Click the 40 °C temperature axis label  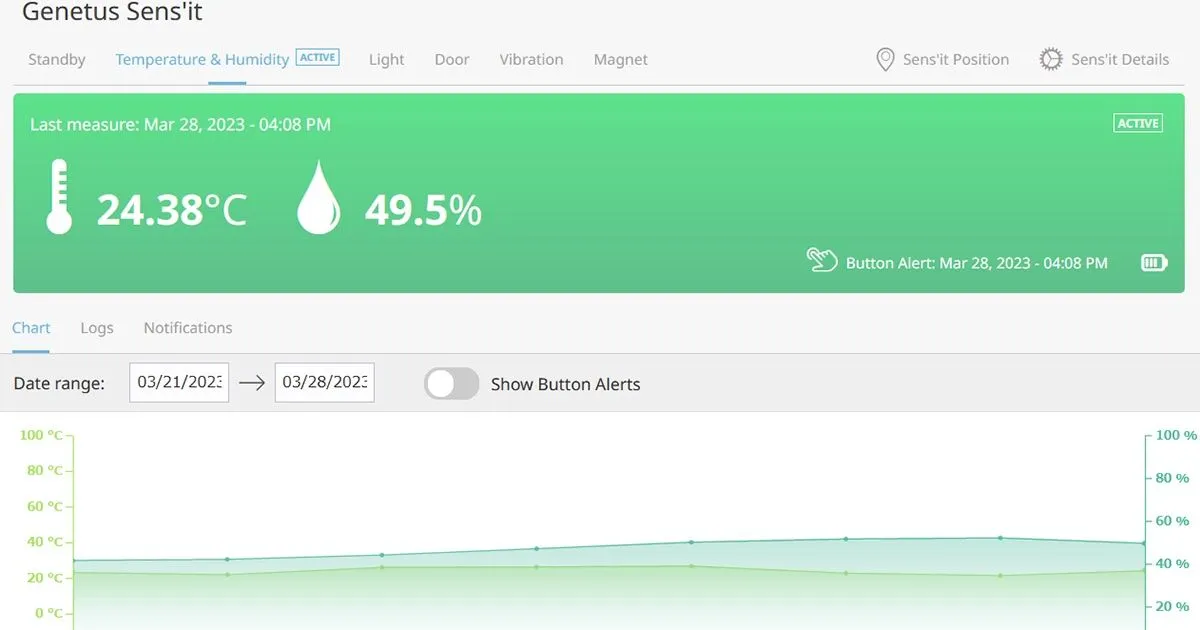pyautogui.click(x=45, y=542)
